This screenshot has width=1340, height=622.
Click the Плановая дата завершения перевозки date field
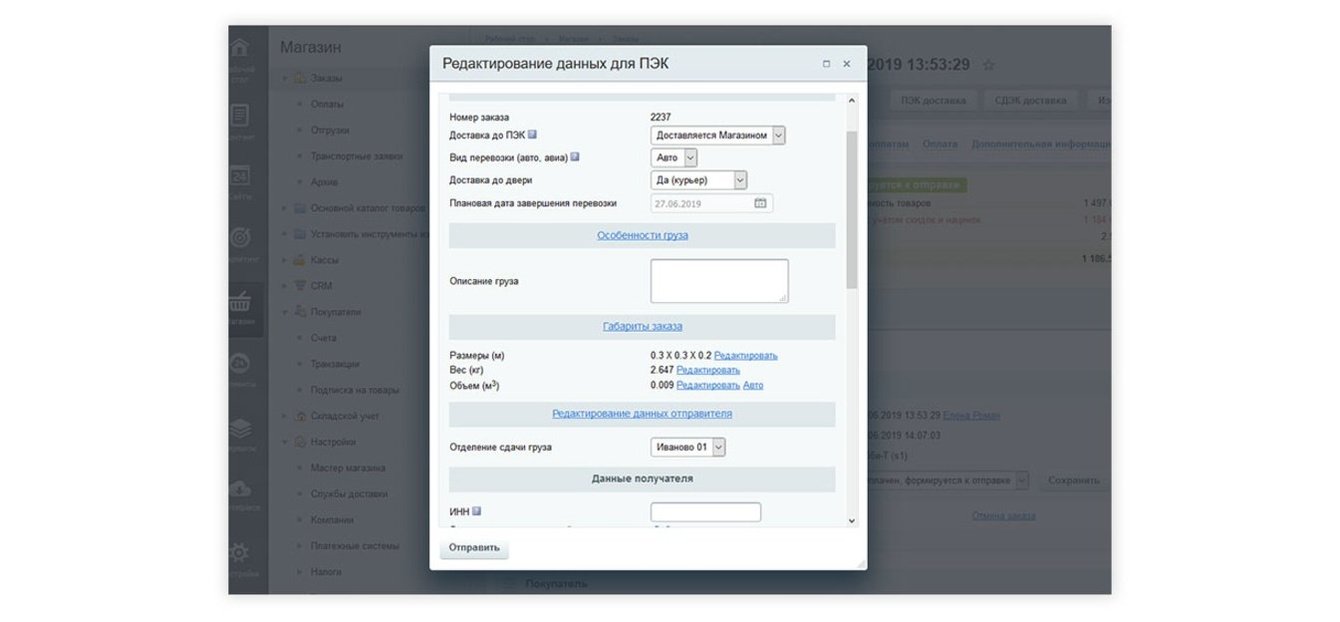pyautogui.click(x=711, y=203)
